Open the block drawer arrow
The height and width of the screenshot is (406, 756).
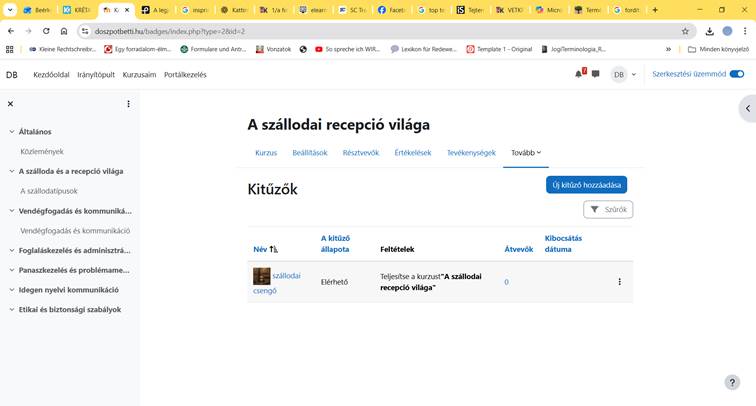(748, 108)
